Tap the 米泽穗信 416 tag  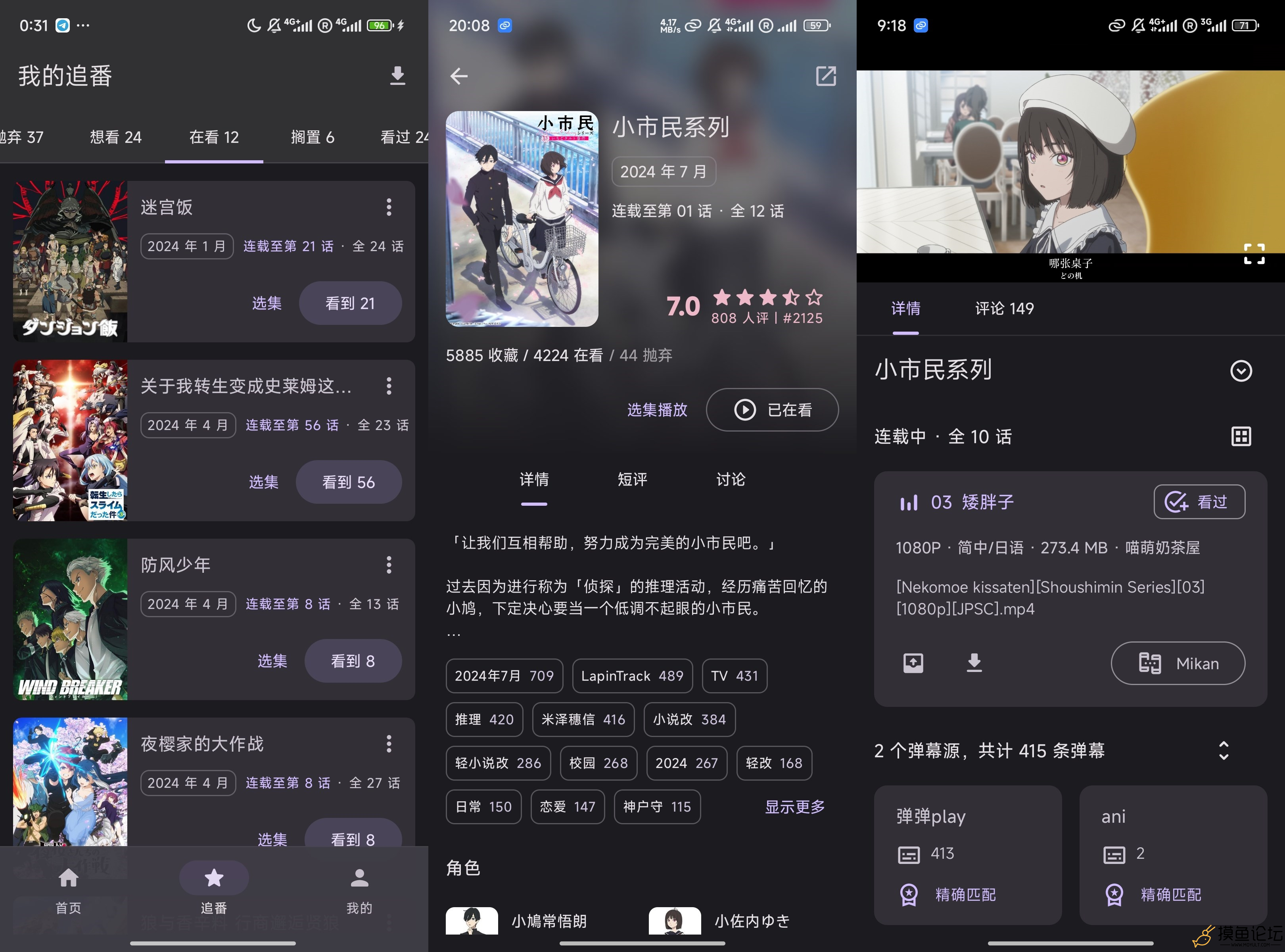click(x=583, y=719)
